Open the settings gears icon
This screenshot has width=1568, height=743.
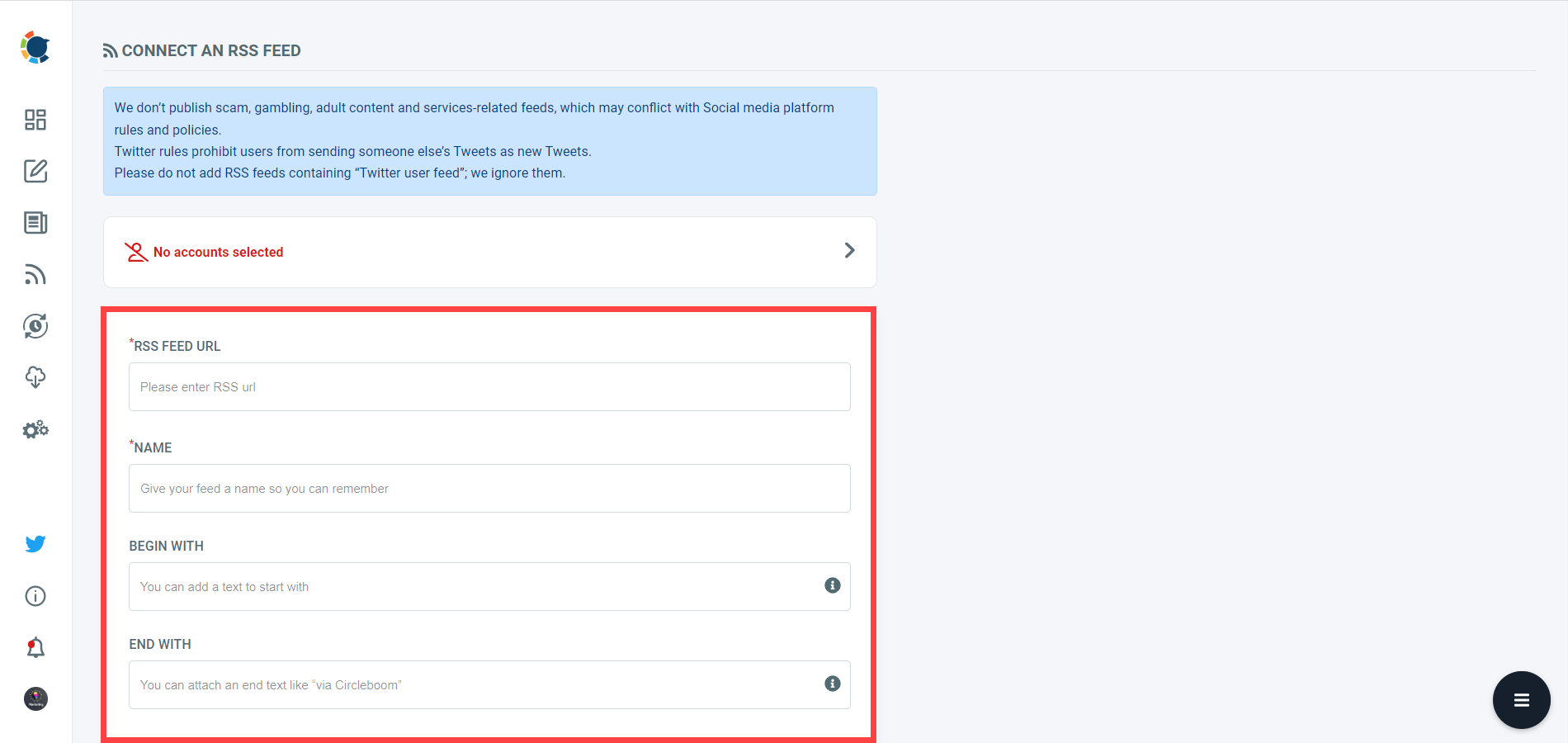tap(35, 429)
